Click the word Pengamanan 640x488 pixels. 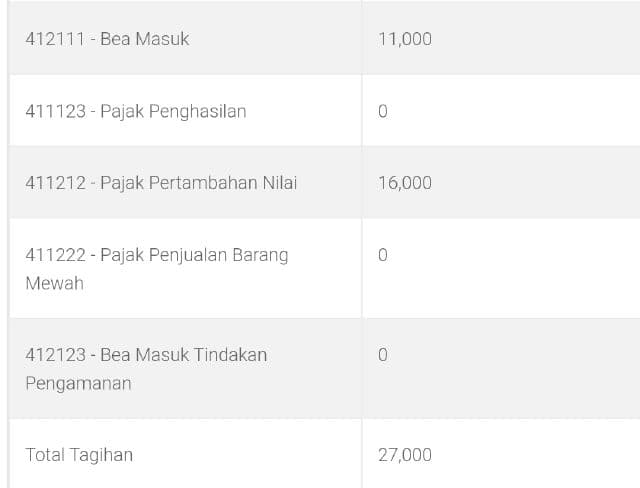78,383
